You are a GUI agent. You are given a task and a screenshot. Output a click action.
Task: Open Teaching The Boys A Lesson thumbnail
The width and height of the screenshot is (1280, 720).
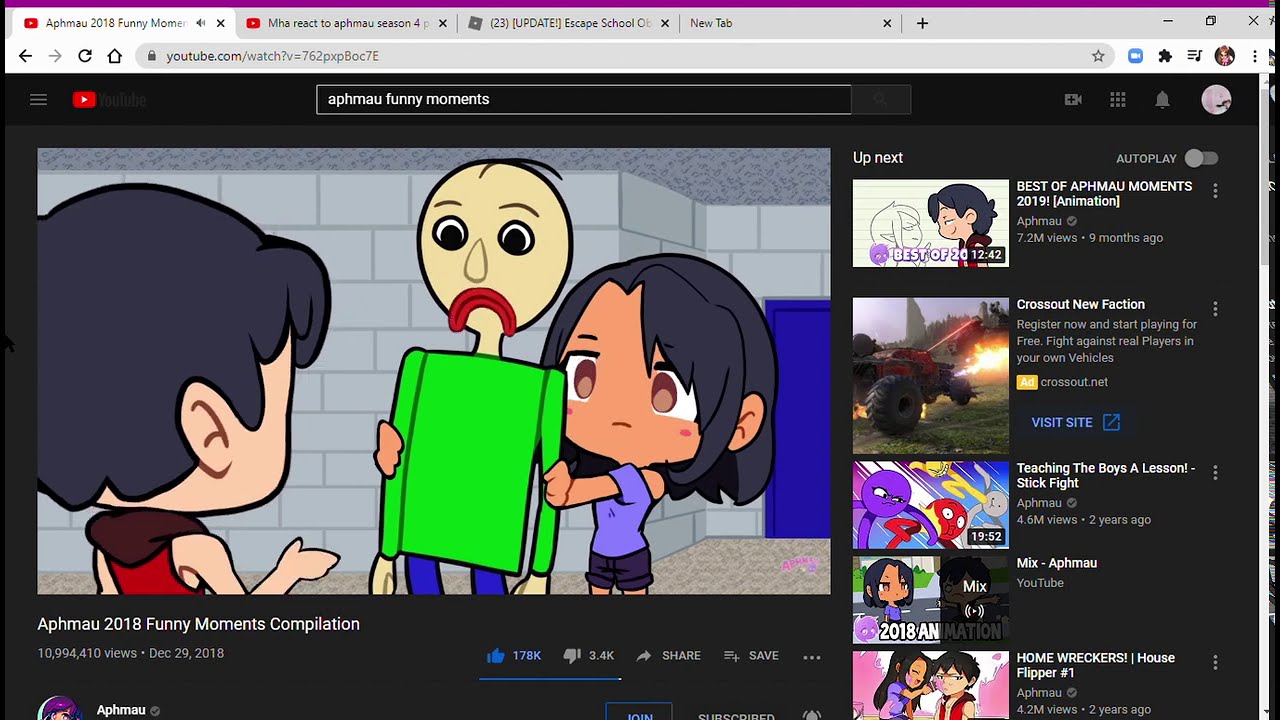931,505
